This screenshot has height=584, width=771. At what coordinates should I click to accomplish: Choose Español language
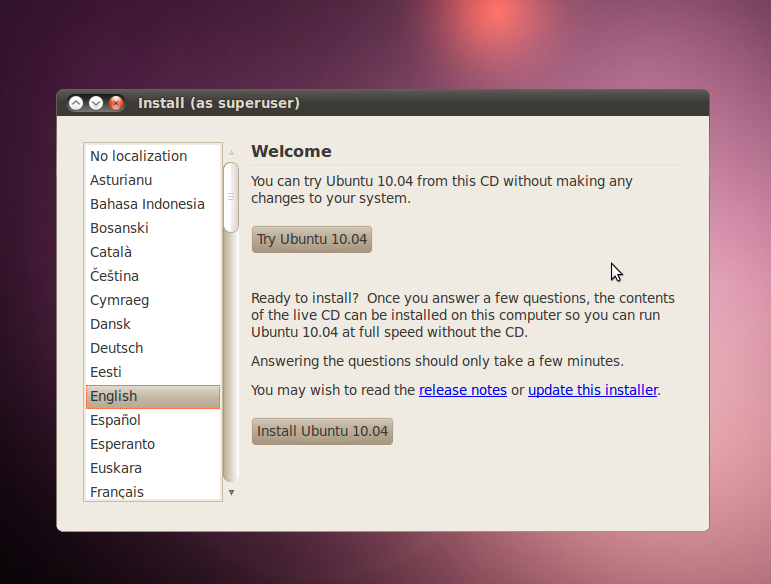pos(153,421)
